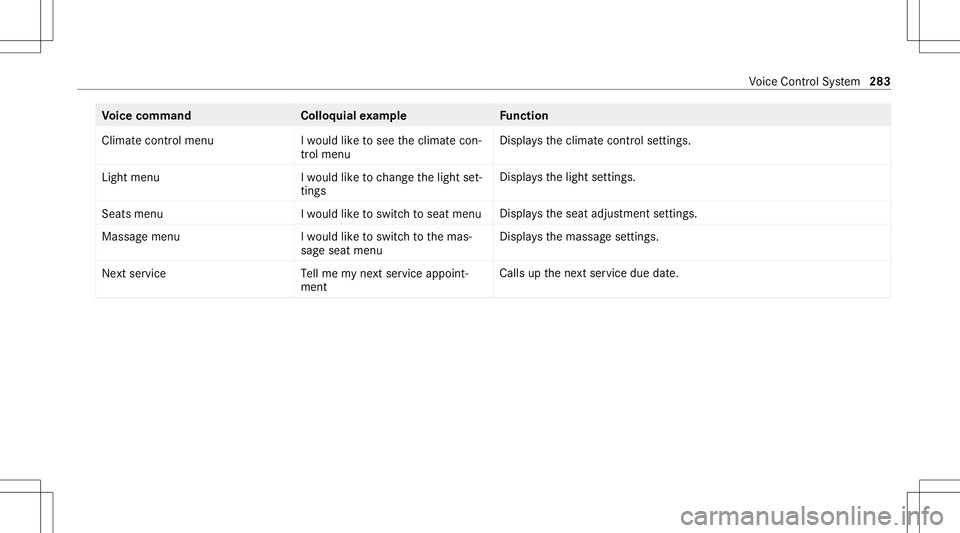The image size is (960, 533).
Task: Click the 'Voice command' column header
Action: tap(146, 116)
